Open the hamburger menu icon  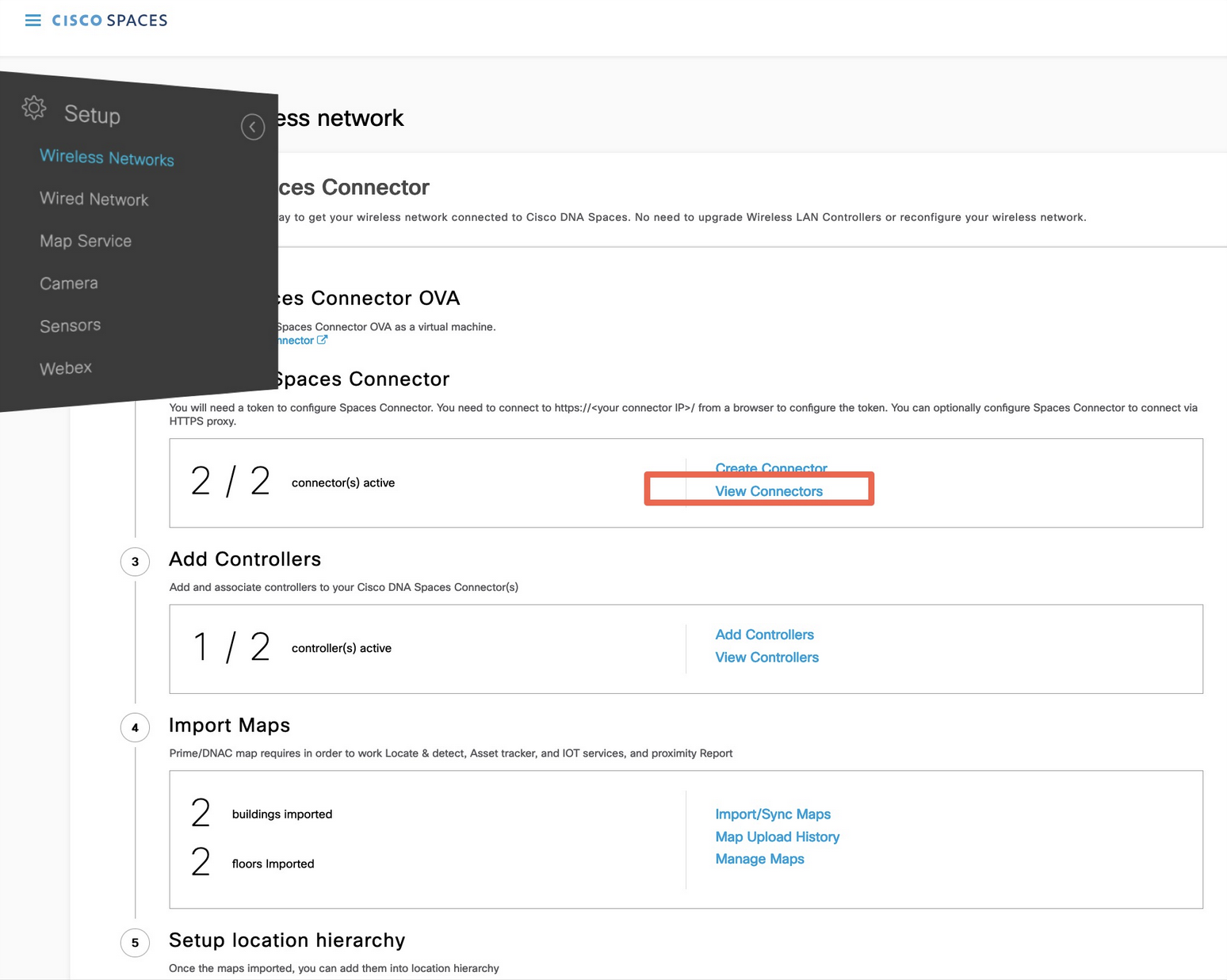[32, 21]
